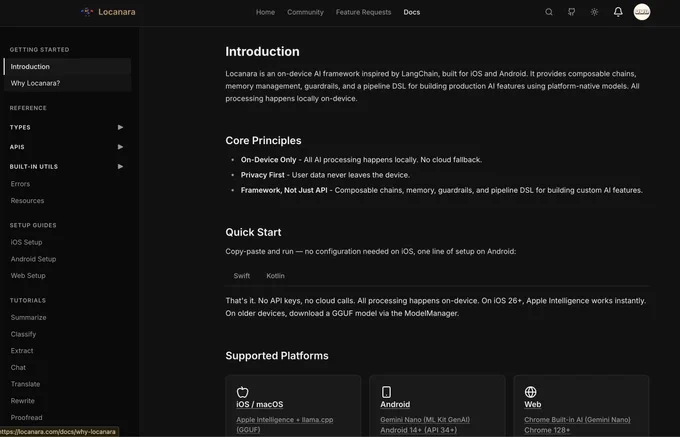Click the 'On-Device Only' bullet text
Screen dimensions: 680x437
coord(268,160)
